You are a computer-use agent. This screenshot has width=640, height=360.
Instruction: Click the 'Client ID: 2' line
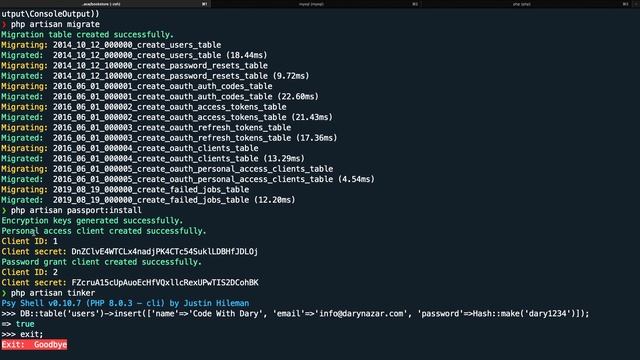point(30,272)
